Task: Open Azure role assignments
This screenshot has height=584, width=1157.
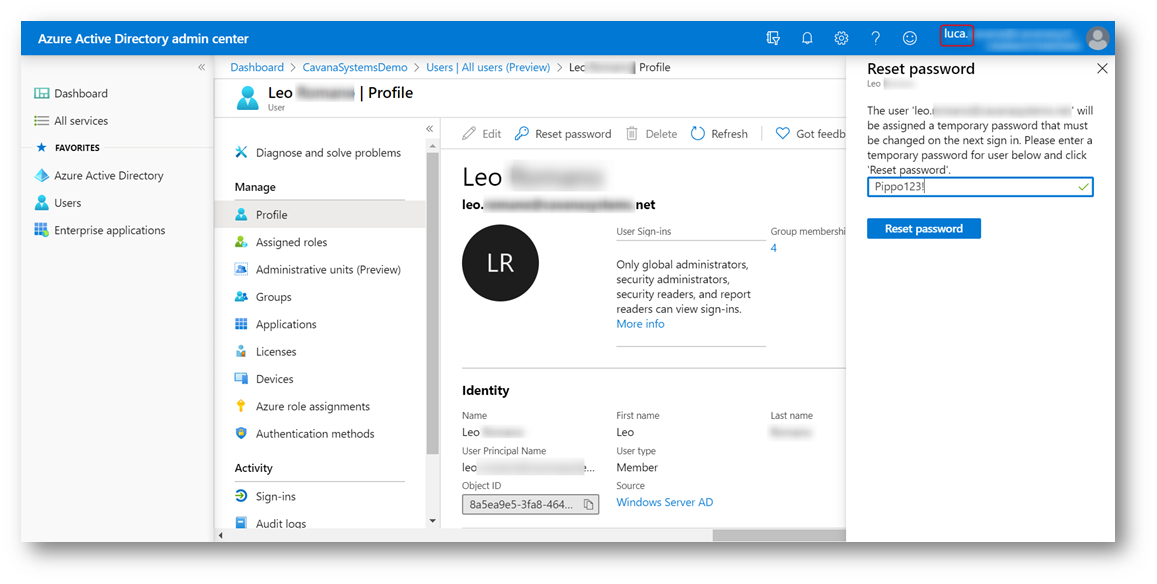Action: tap(303, 405)
